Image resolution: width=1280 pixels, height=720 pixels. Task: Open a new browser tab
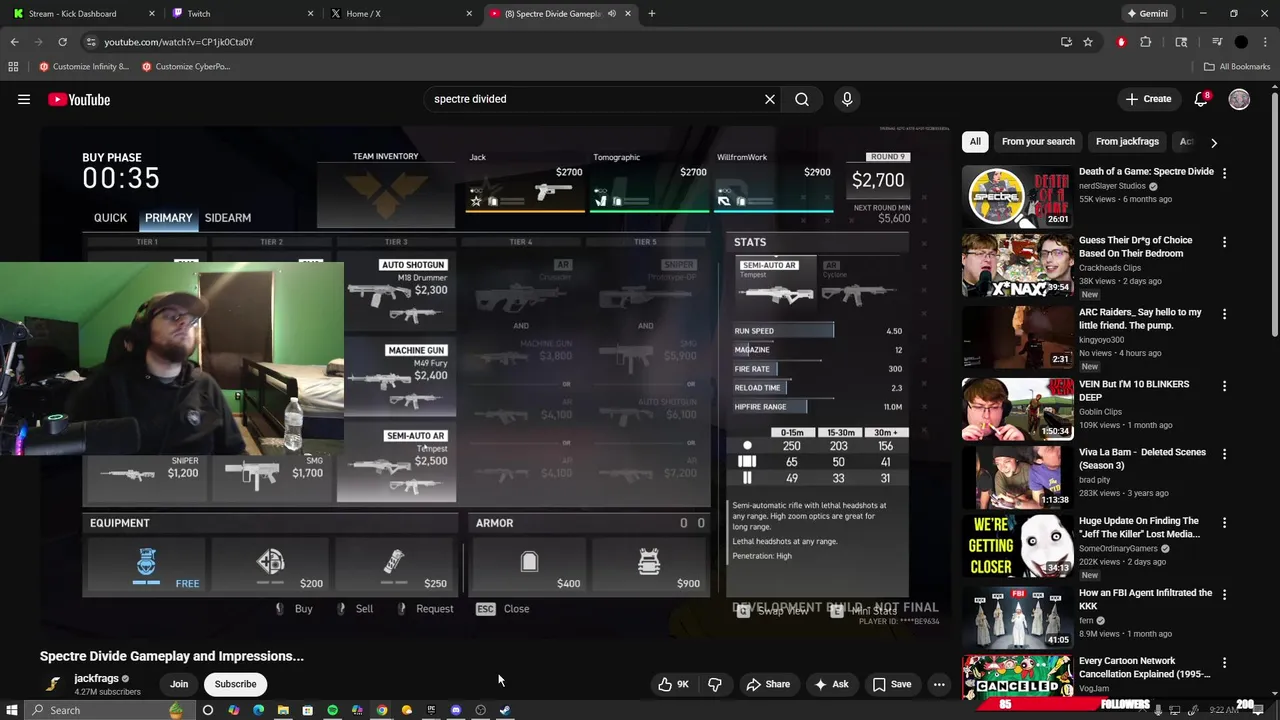[x=652, y=13]
